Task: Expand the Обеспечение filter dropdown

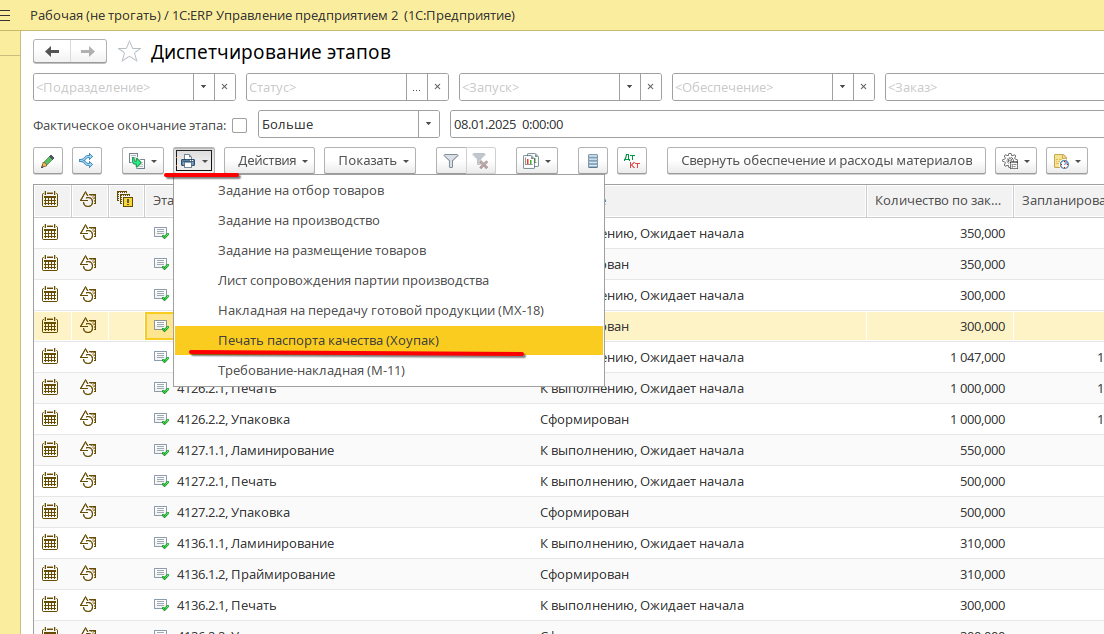Action: pyautogui.click(x=843, y=87)
